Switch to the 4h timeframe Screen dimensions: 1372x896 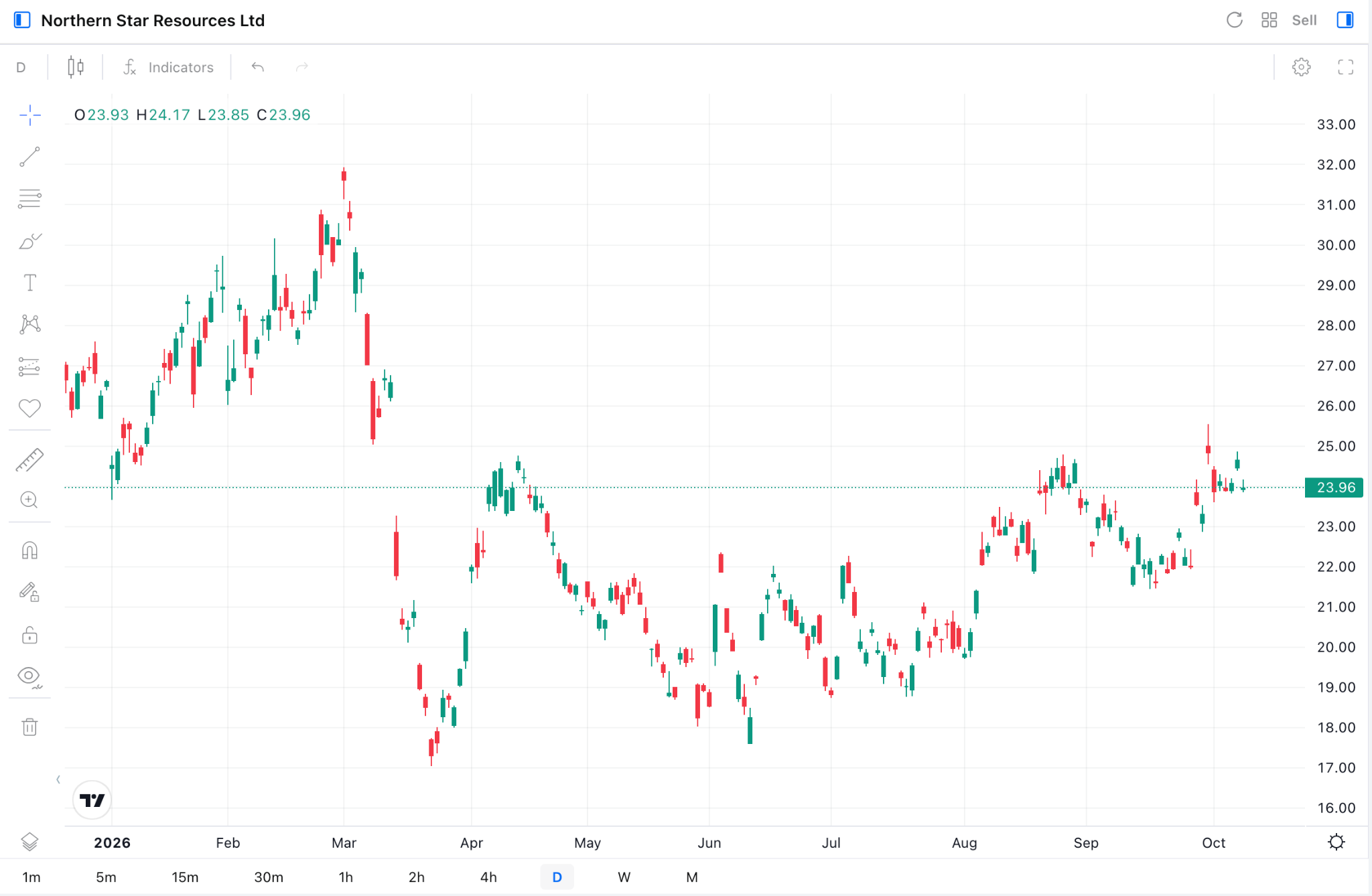pos(488,877)
